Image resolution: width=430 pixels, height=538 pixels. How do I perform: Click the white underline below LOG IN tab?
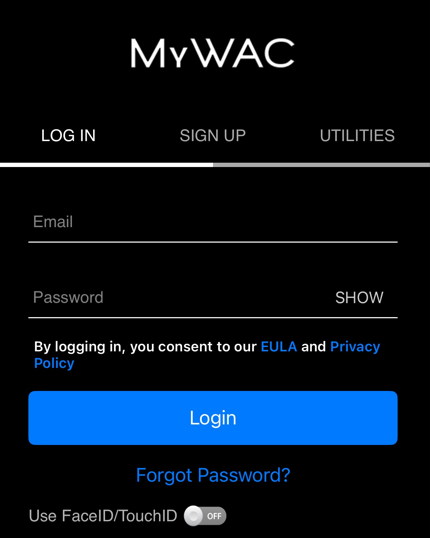point(106,165)
